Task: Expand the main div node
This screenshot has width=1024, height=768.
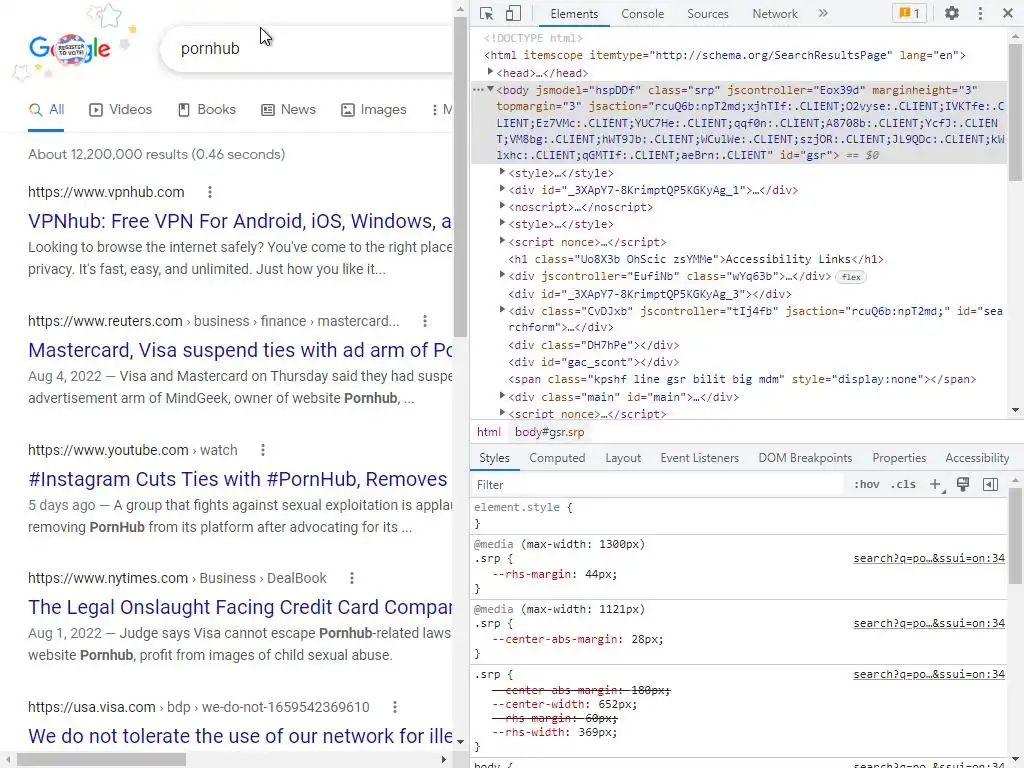Action: pos(502,396)
